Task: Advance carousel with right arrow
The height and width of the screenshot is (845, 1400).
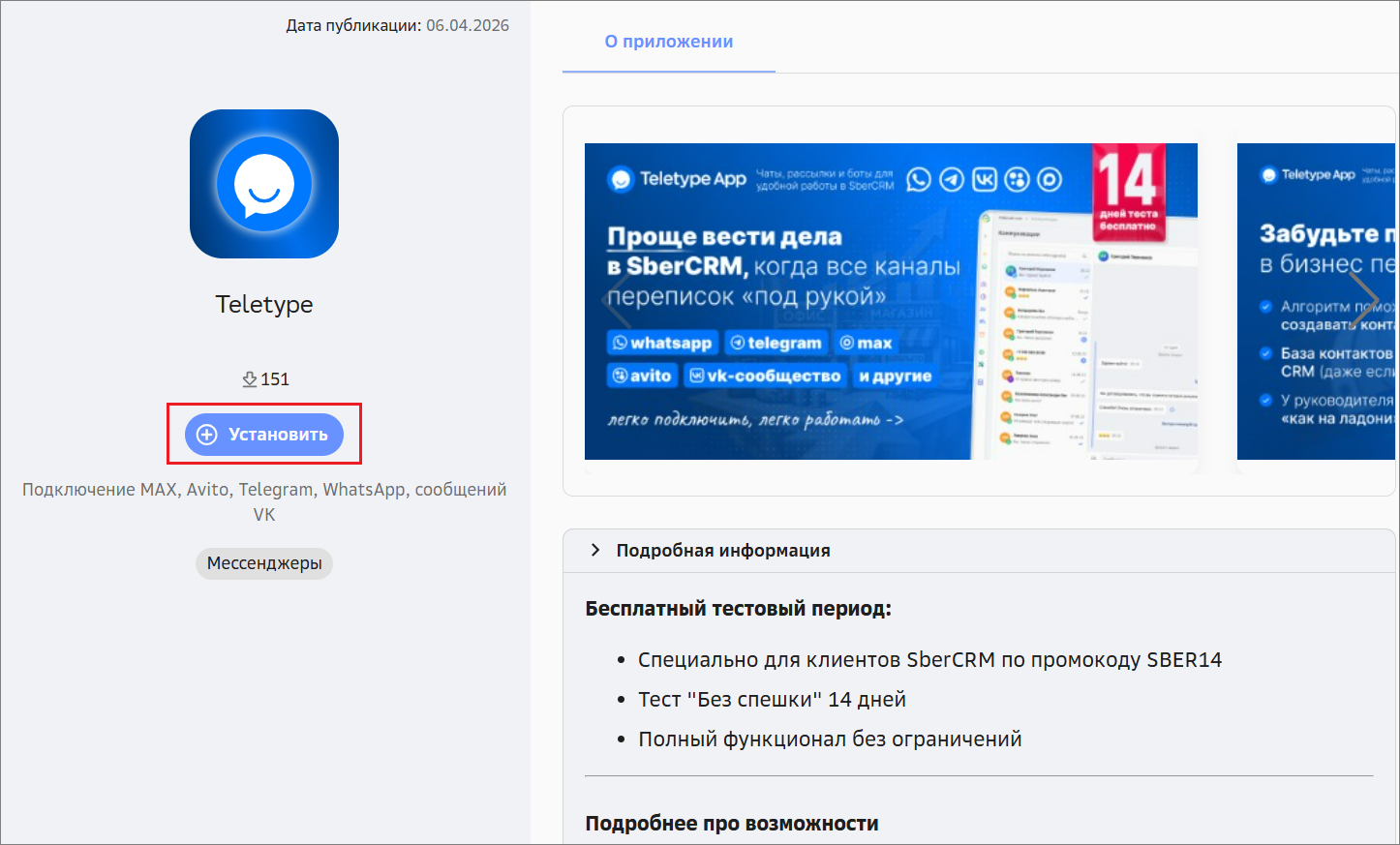Action: pyautogui.click(x=1364, y=301)
